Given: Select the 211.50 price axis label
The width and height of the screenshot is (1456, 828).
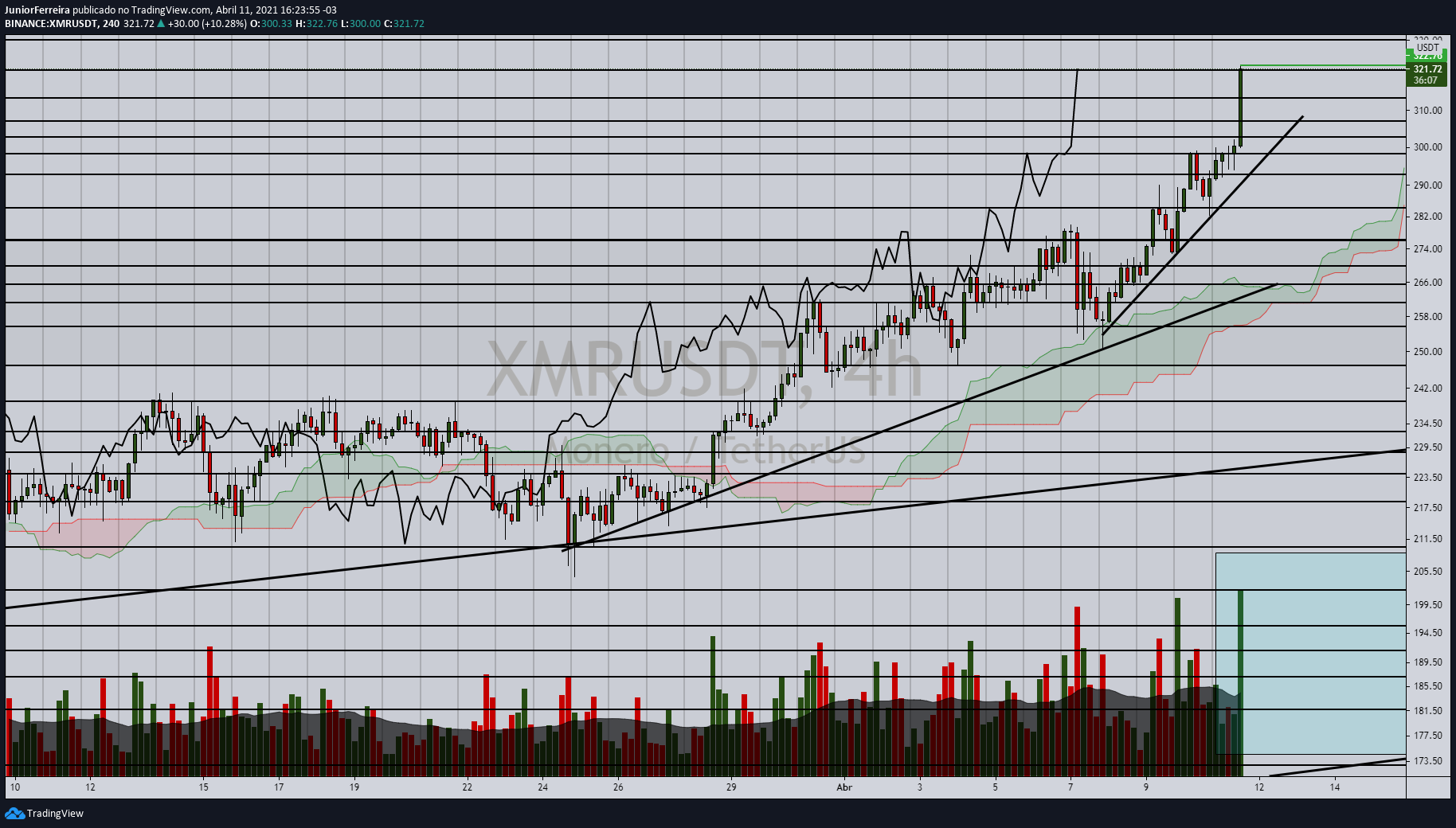Looking at the screenshot, I should [1427, 539].
